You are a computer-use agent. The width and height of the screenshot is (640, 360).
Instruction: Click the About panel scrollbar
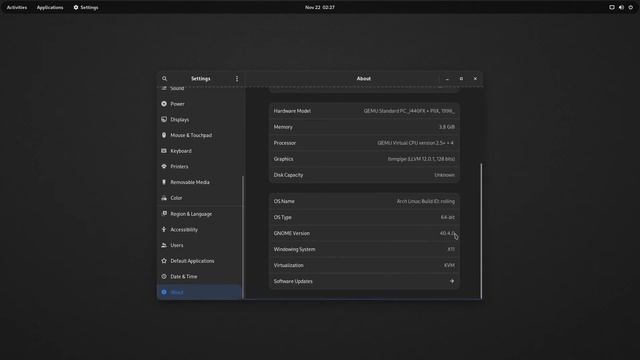click(481, 231)
